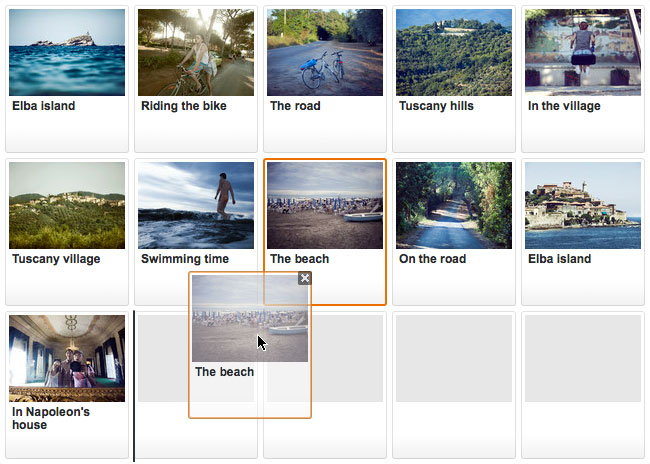Select the On the road thumbnail
This screenshot has width=650, height=464.
point(454,205)
